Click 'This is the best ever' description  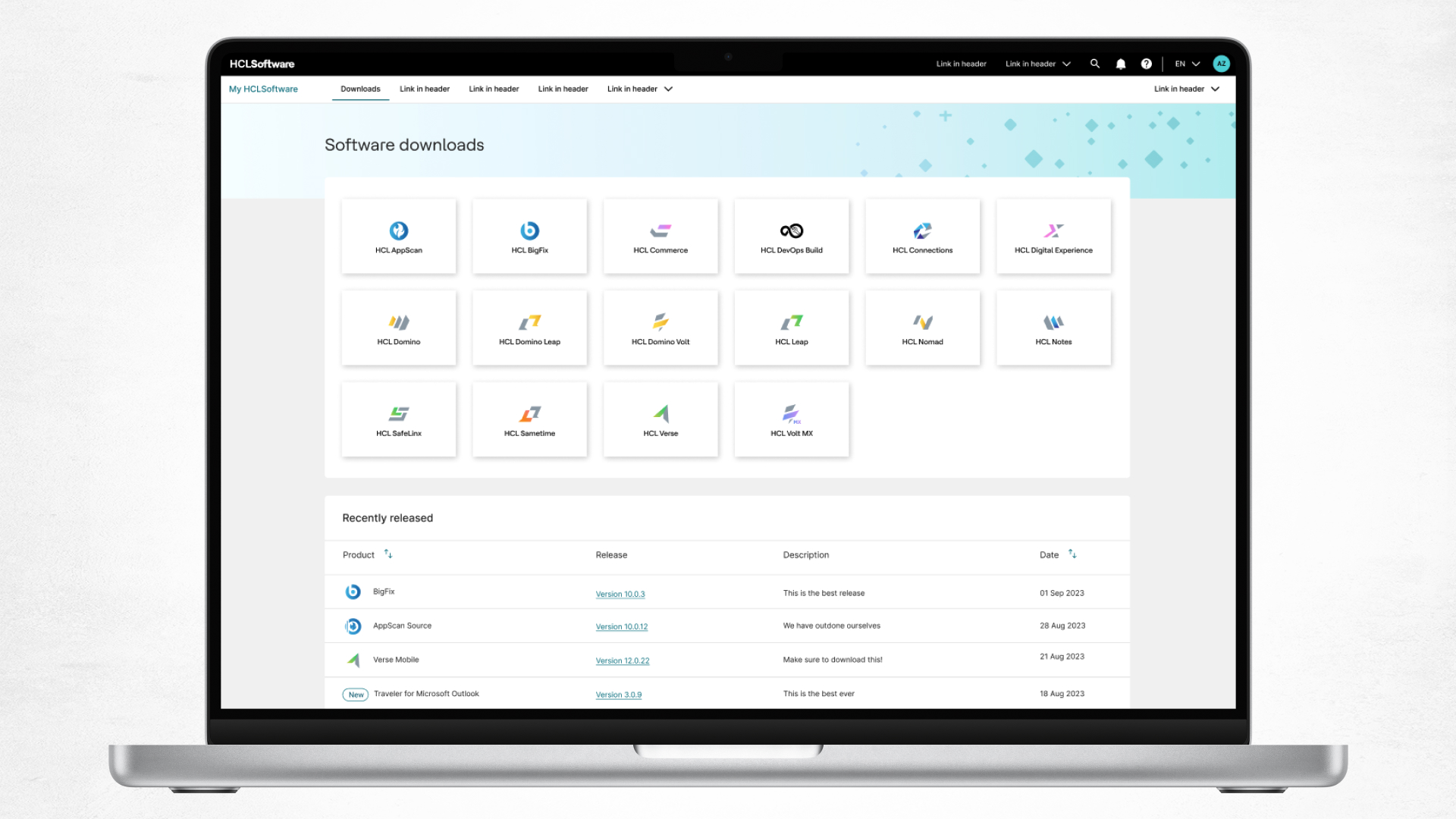(x=819, y=694)
